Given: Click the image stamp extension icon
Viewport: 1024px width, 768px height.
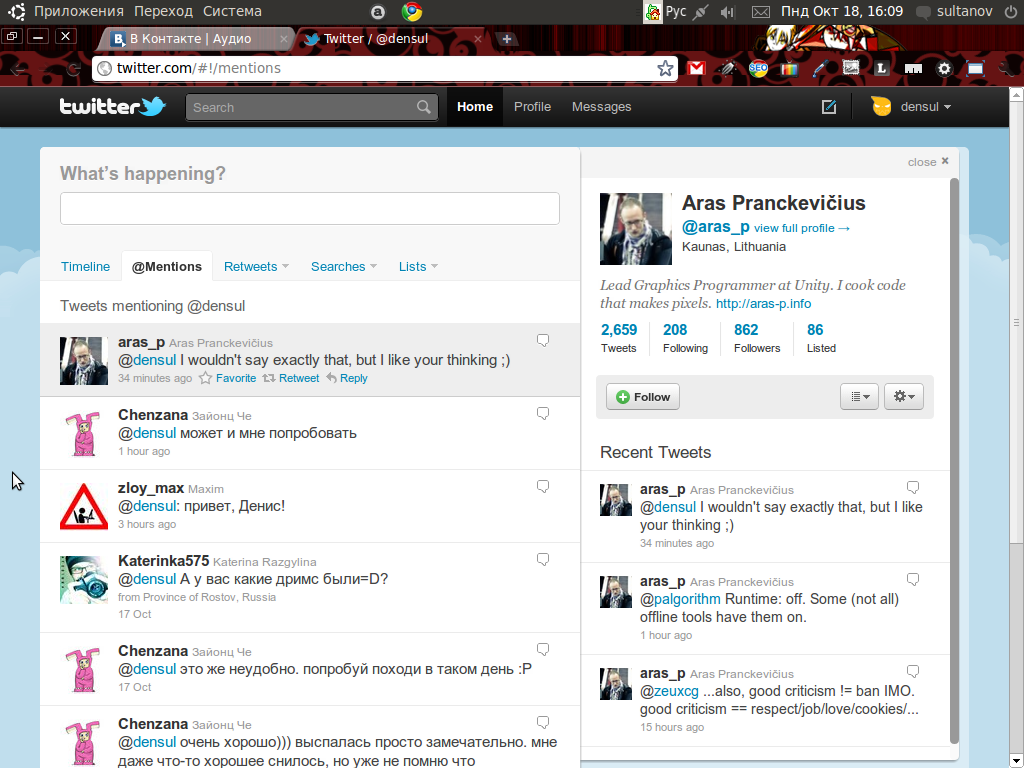Looking at the screenshot, I should coord(851,68).
